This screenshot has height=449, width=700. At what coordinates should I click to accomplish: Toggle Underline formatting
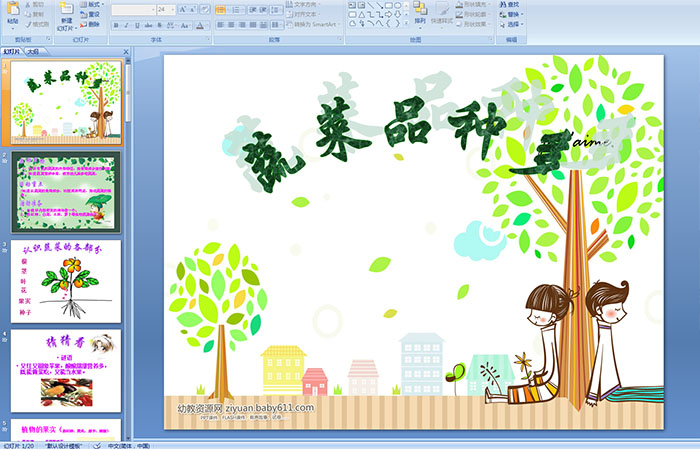pyautogui.click(x=137, y=25)
